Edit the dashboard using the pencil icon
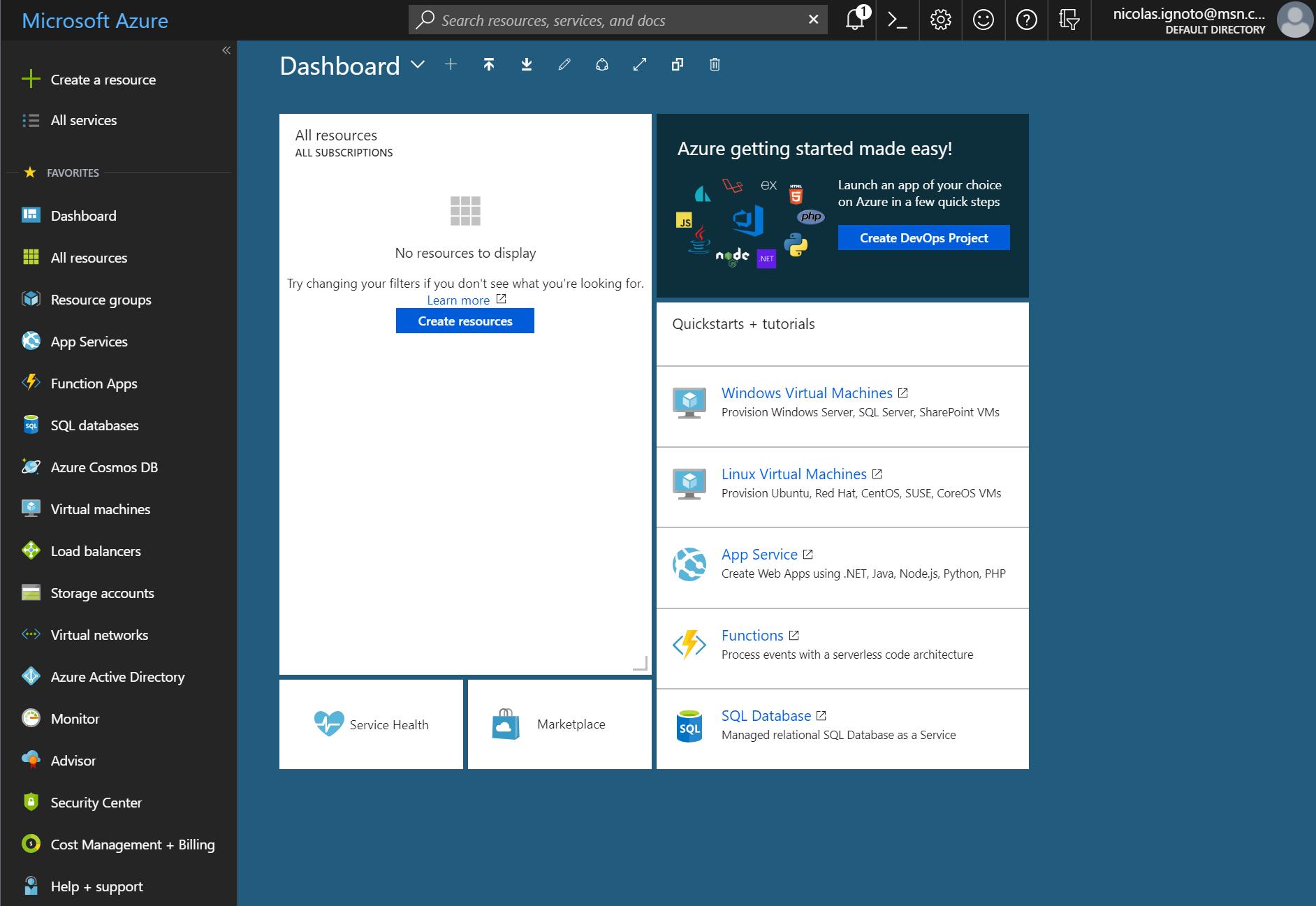The width and height of the screenshot is (1316, 906). point(564,64)
